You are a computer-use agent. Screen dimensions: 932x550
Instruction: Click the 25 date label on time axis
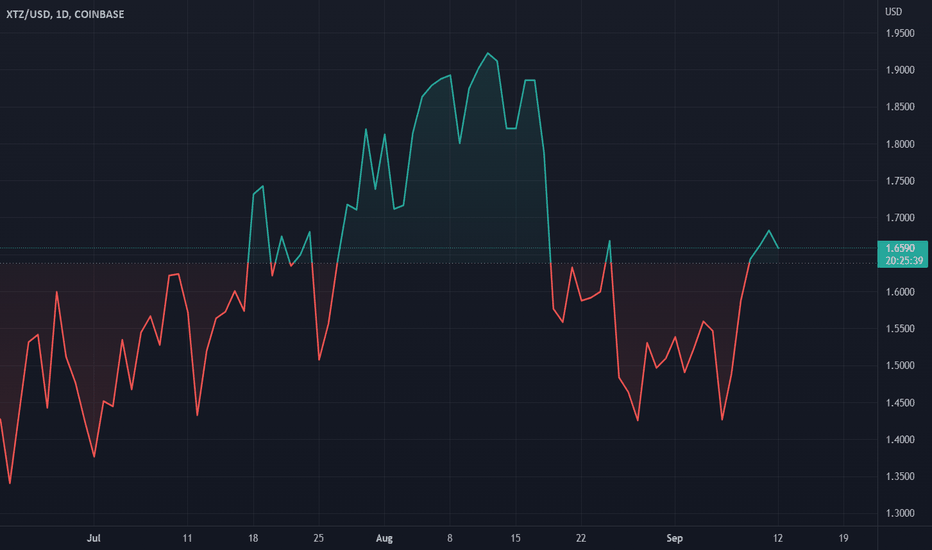[319, 538]
